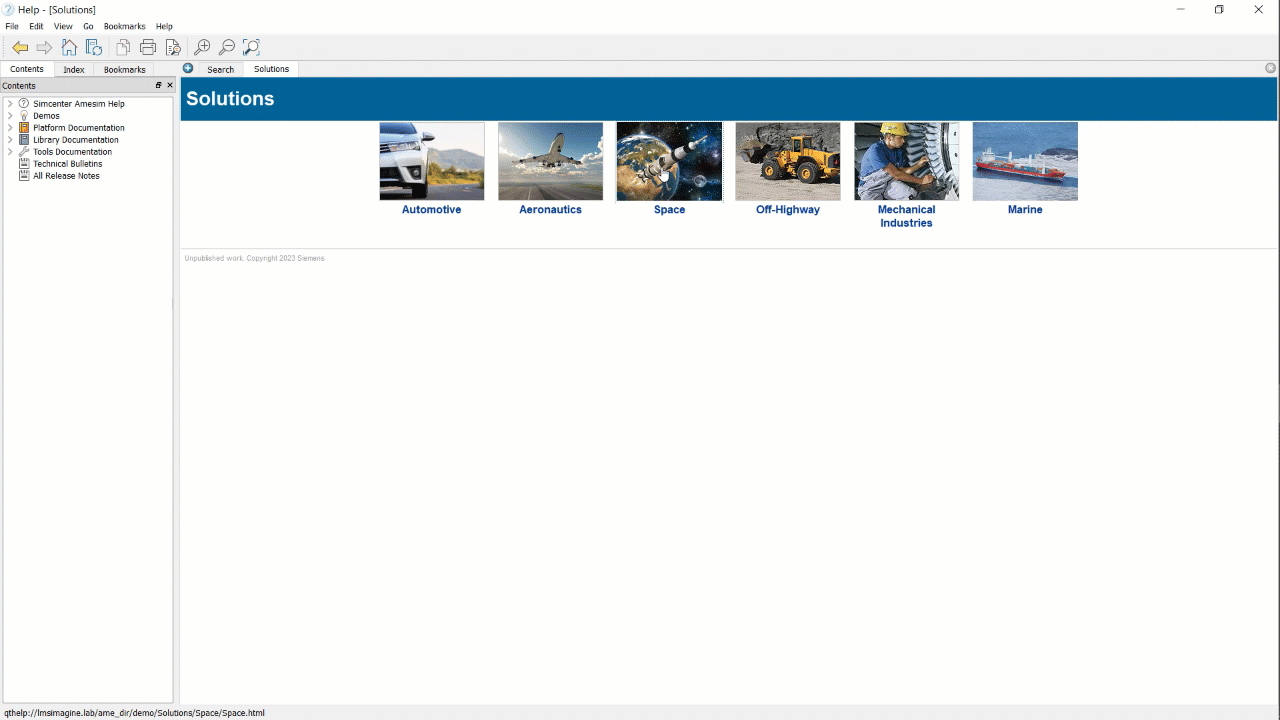This screenshot has width=1280, height=720.
Task: Click the Print icon
Action: click(x=148, y=47)
